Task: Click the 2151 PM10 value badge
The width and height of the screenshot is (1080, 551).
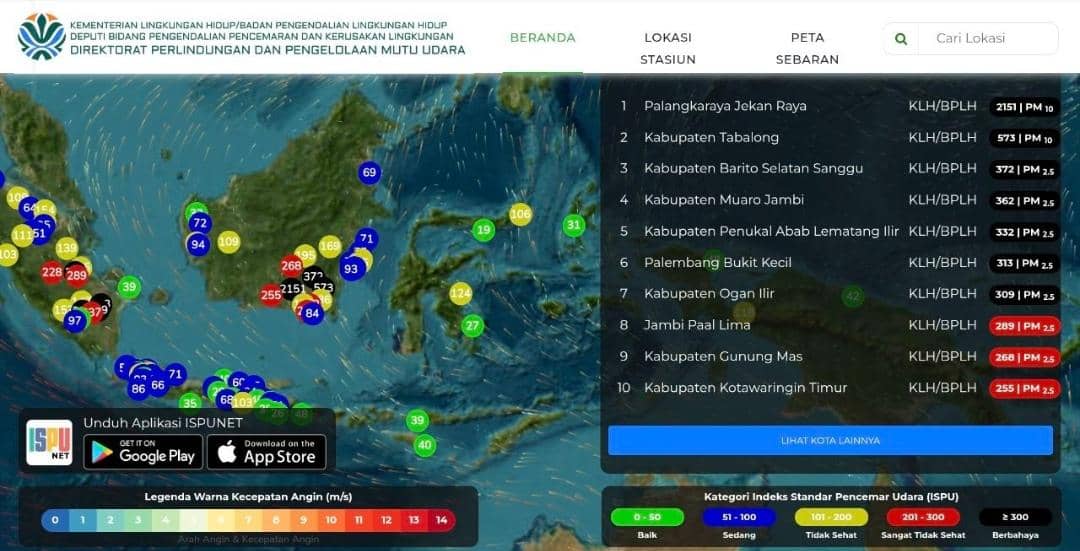Action: (x=1024, y=107)
